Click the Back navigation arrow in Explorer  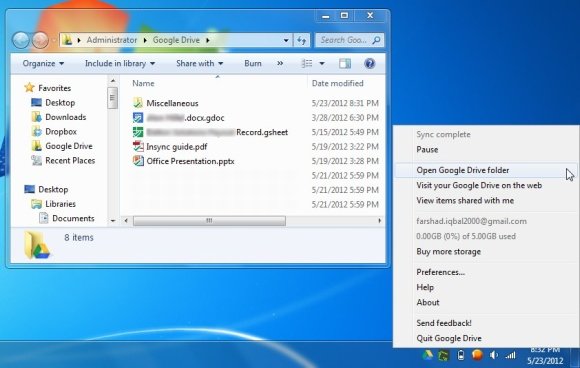coord(21,40)
